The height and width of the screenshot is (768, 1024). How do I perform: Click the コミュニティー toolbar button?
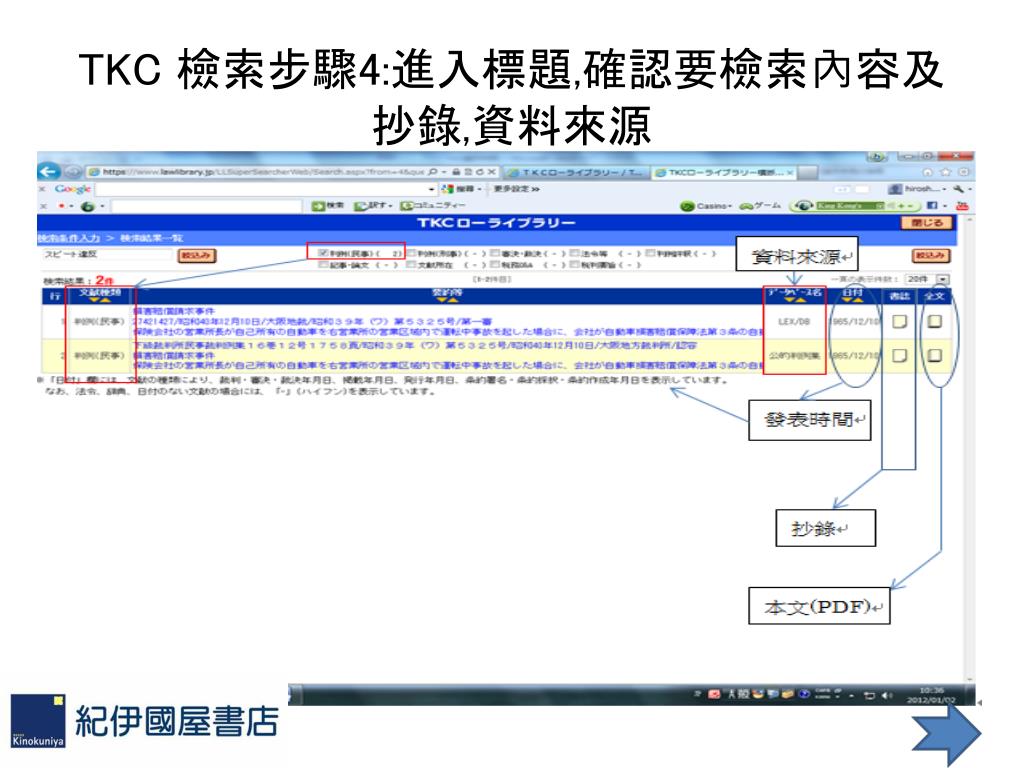tap(432, 206)
